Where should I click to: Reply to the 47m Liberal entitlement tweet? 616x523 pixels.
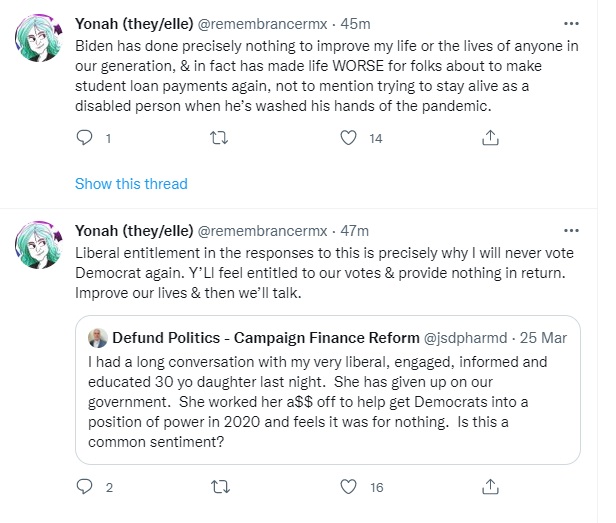click(x=84, y=487)
